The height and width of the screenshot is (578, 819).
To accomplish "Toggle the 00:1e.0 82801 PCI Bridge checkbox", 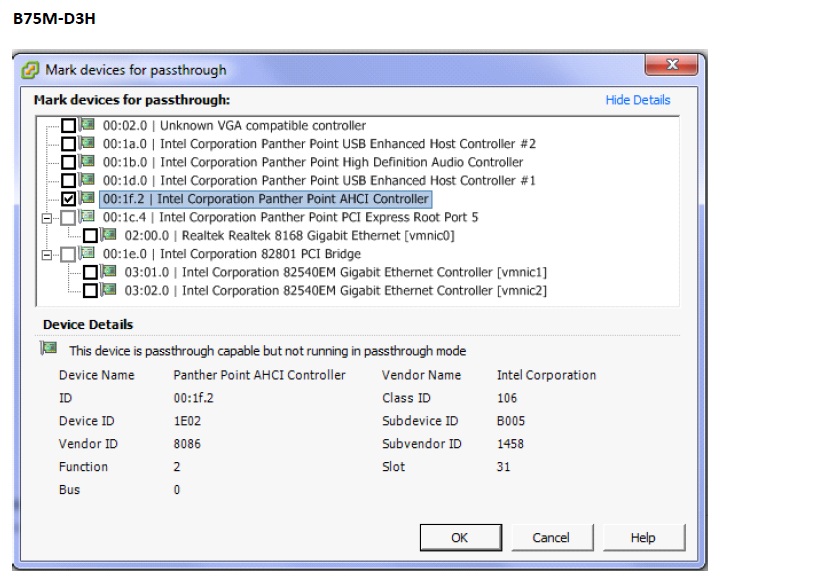I will click(68, 254).
